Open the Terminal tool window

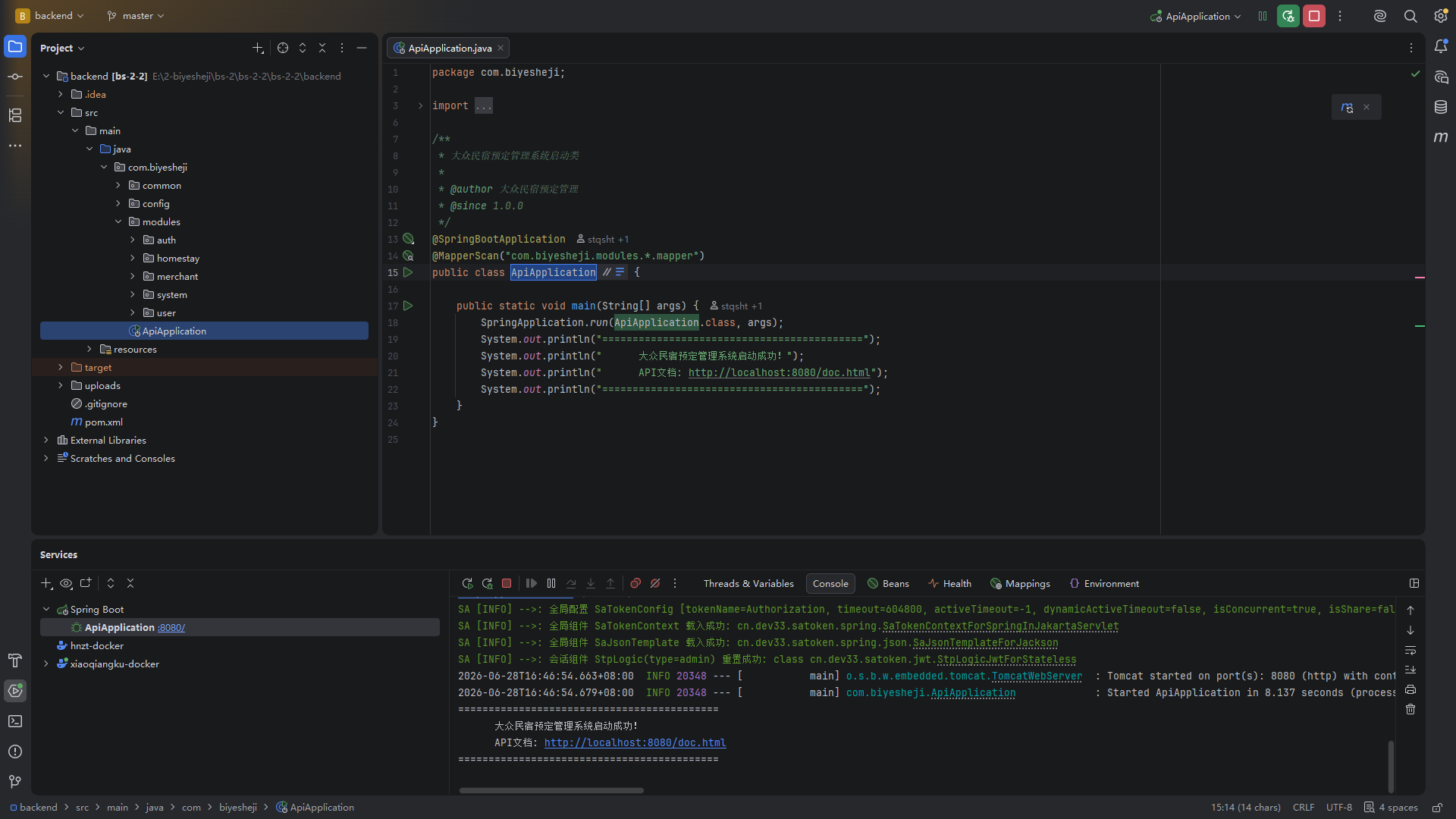point(15,721)
